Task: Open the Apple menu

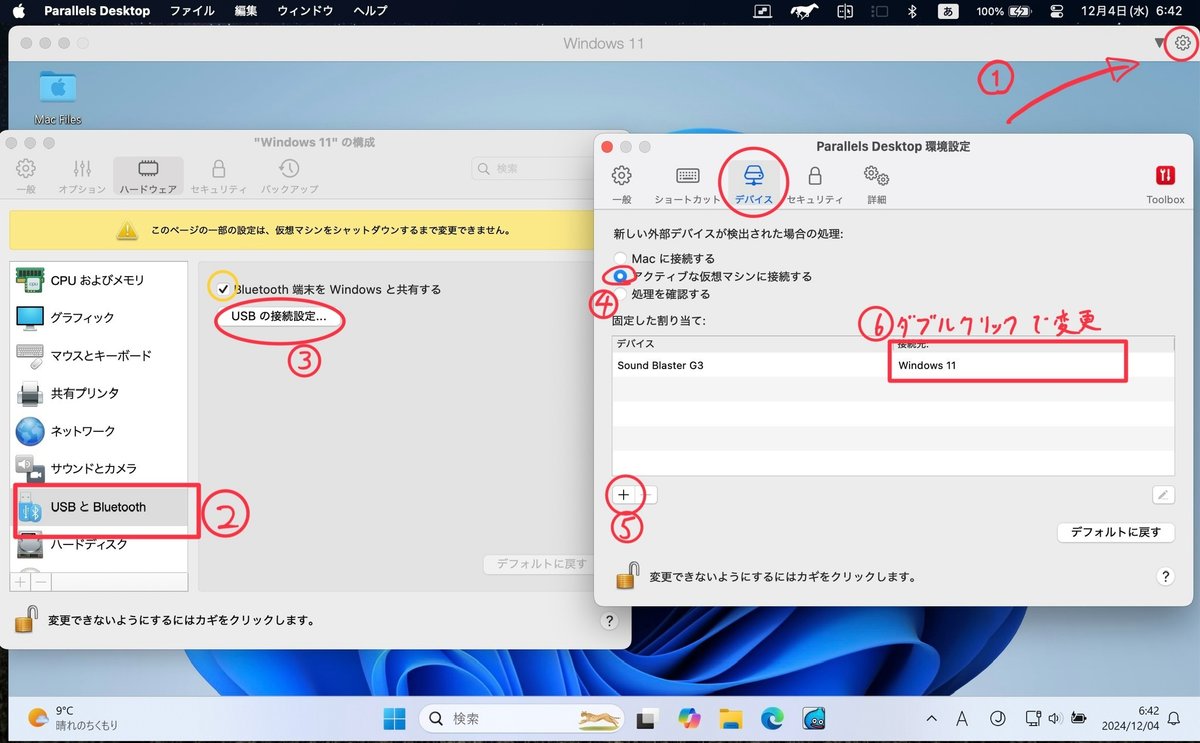Action: 20,11
